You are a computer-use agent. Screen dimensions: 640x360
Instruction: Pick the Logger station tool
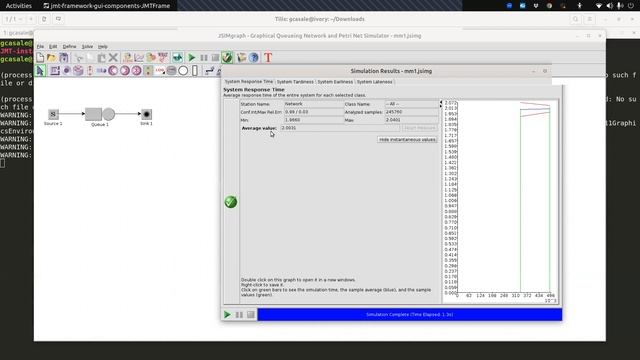point(160,71)
